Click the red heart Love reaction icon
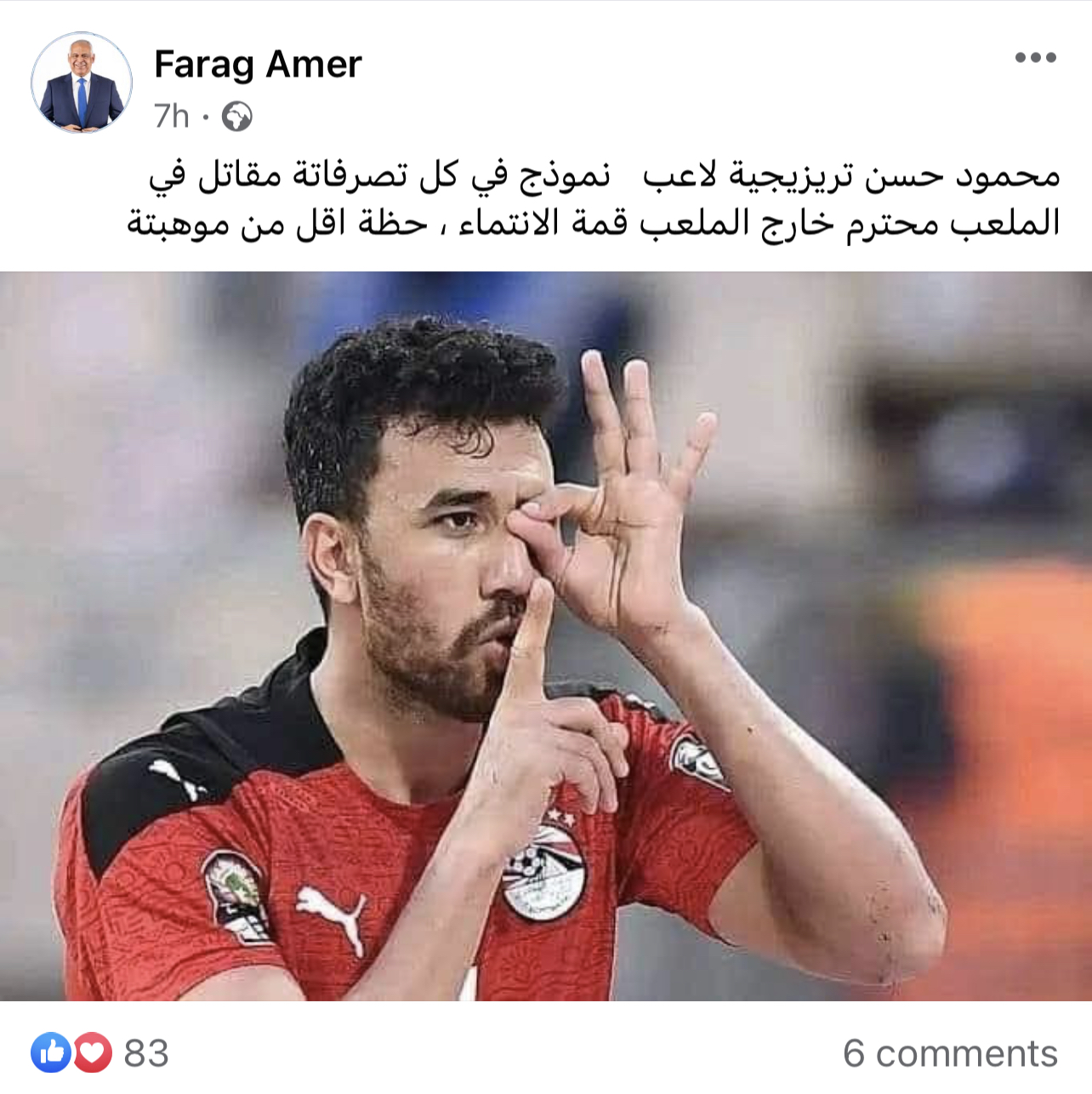 coord(93,1053)
